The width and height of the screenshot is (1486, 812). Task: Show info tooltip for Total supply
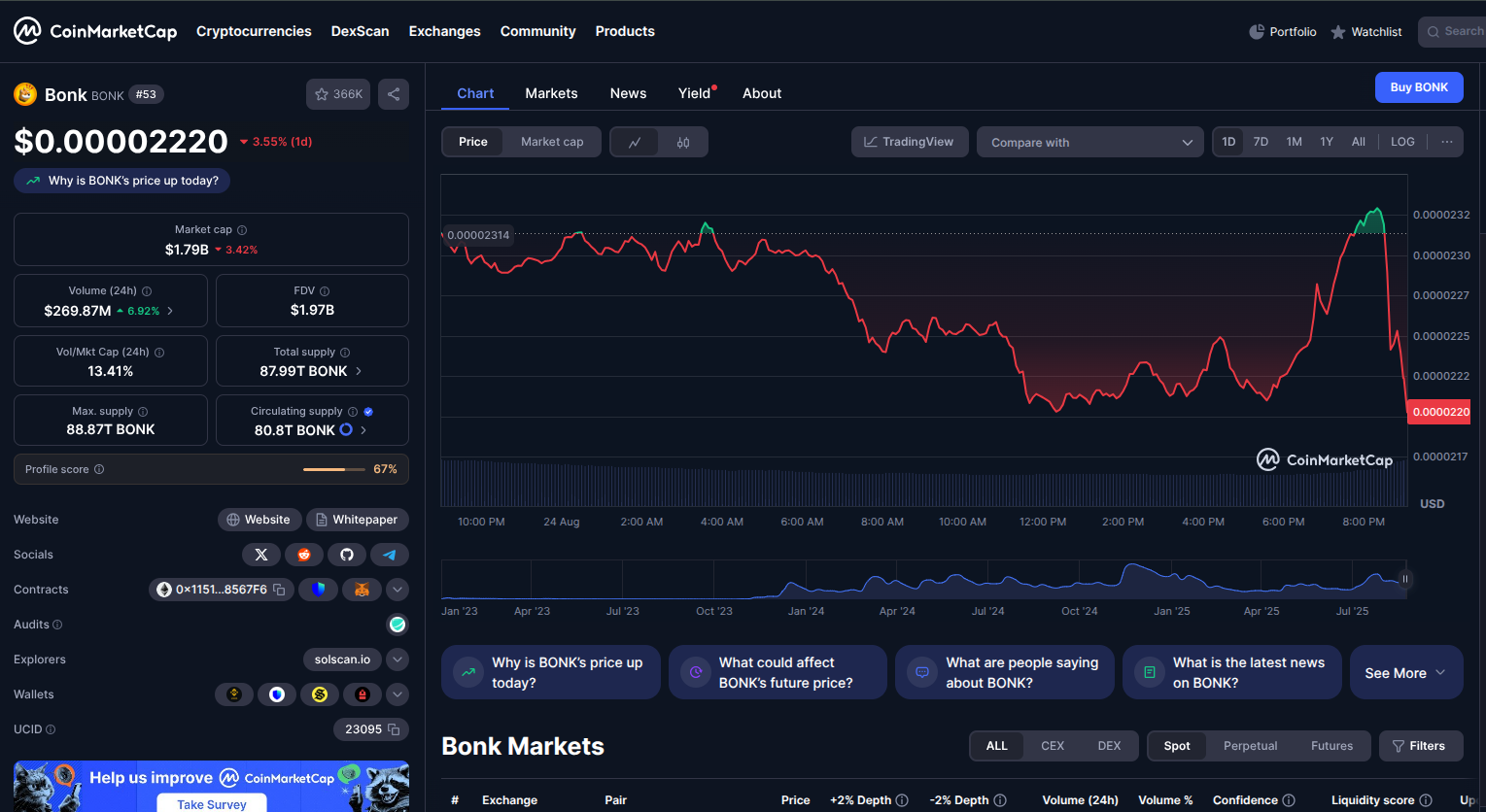(345, 353)
